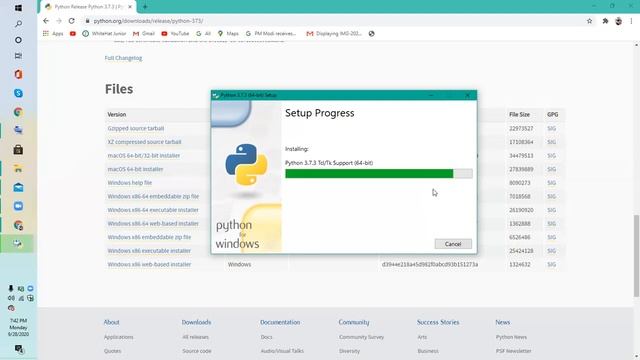Open Success Stories in the footer

[x=438, y=322]
